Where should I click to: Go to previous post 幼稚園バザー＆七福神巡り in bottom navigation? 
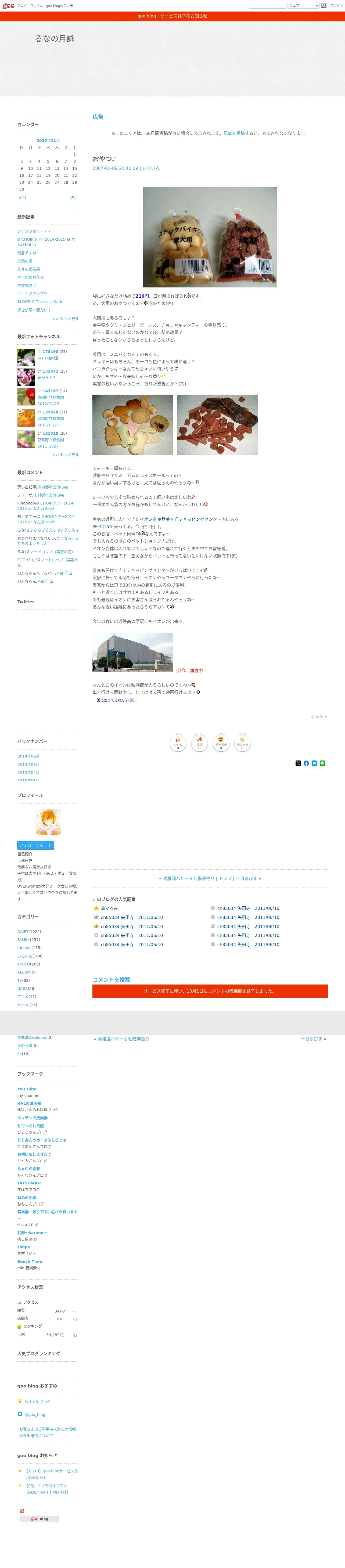(124, 1039)
